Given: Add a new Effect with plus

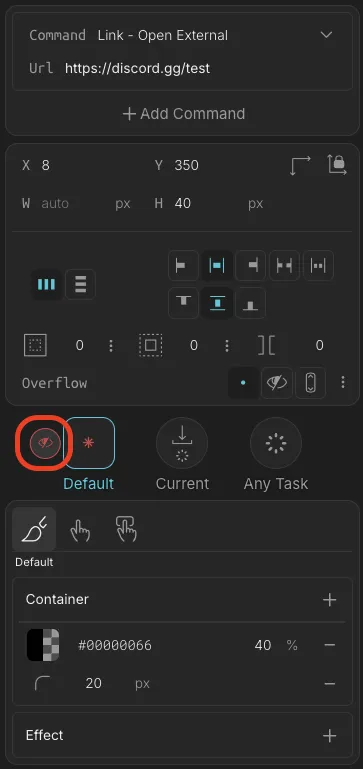Looking at the screenshot, I should point(330,735).
